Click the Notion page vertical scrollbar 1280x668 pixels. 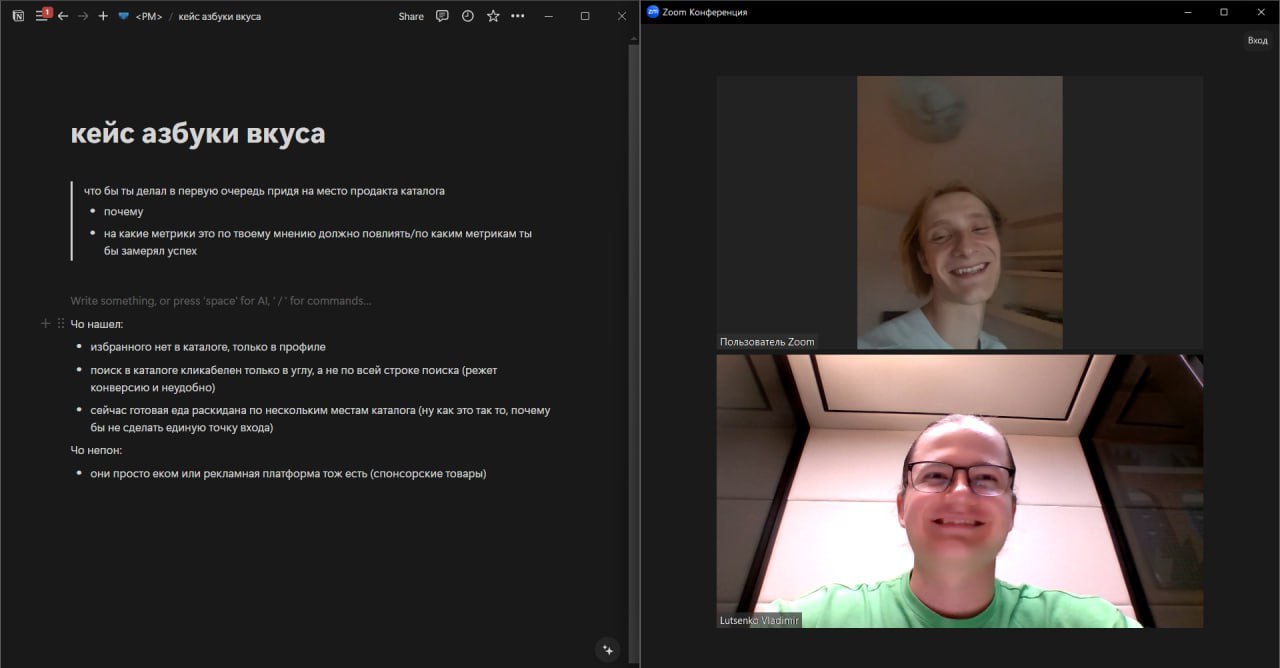tap(632, 300)
